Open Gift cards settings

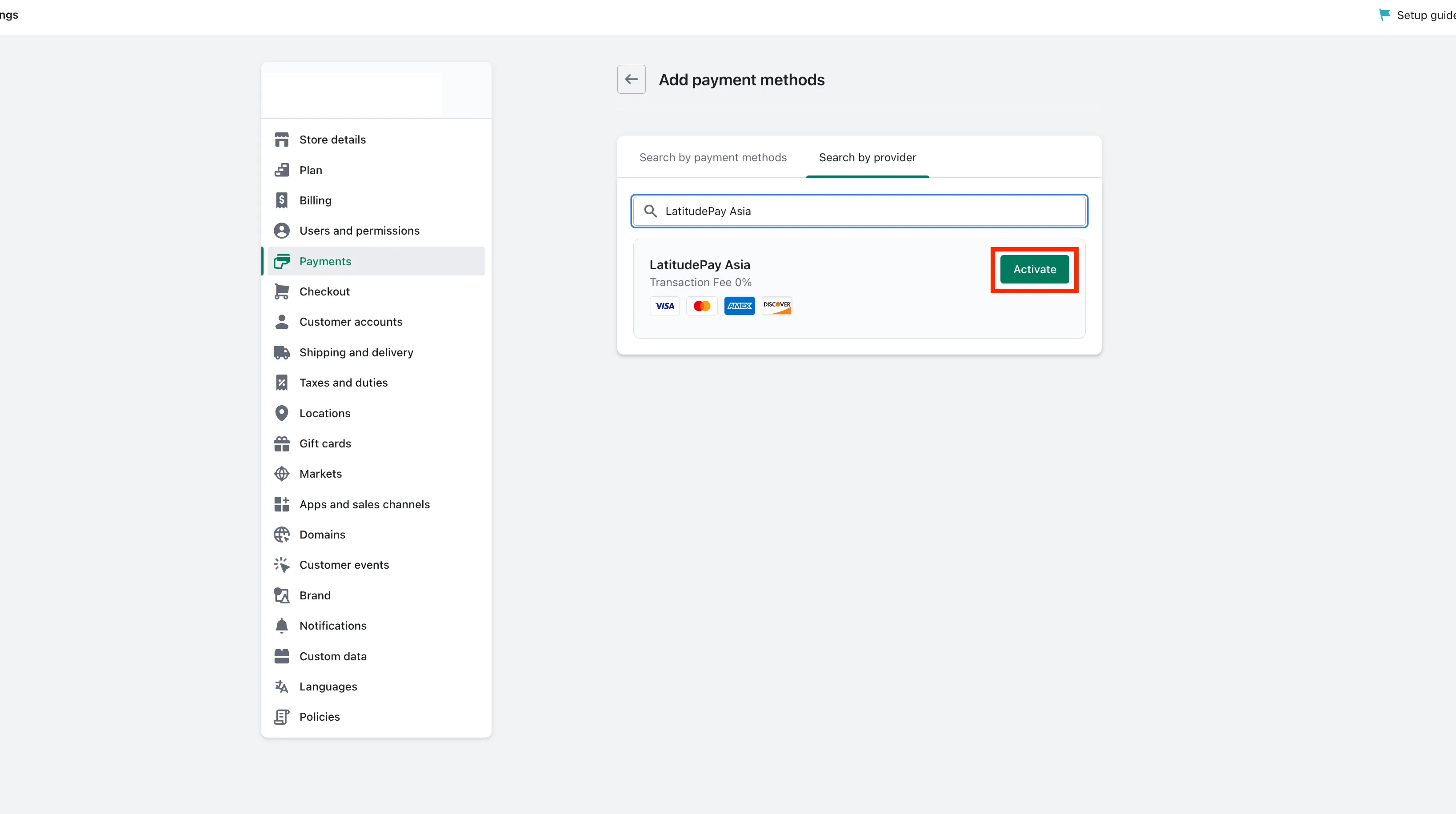[376, 443]
